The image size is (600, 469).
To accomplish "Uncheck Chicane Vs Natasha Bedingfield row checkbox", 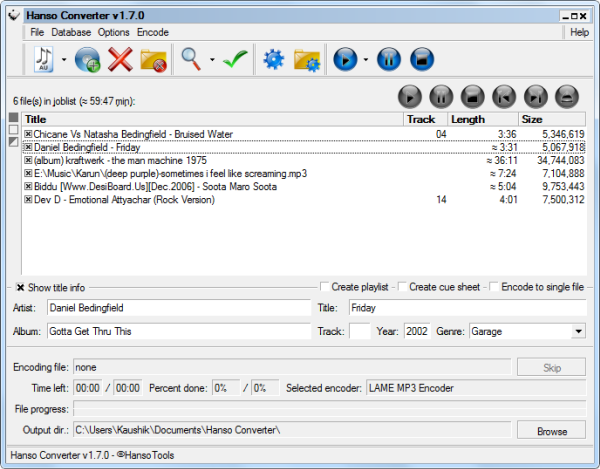I will [28, 134].
